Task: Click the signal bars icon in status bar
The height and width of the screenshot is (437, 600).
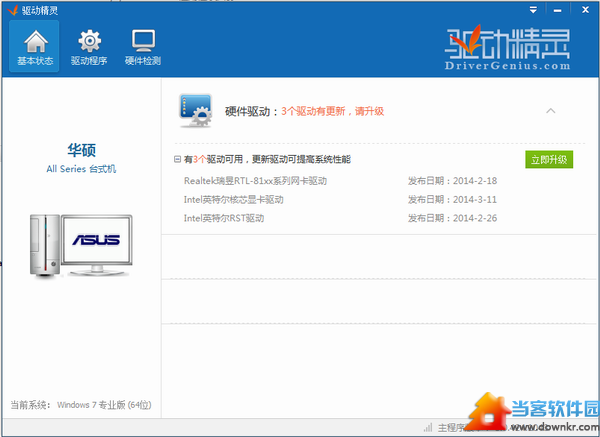Action: click(x=428, y=427)
